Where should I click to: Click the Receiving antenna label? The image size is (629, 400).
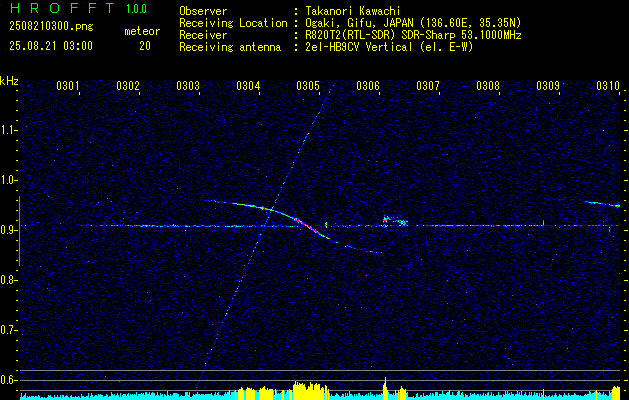(230, 47)
